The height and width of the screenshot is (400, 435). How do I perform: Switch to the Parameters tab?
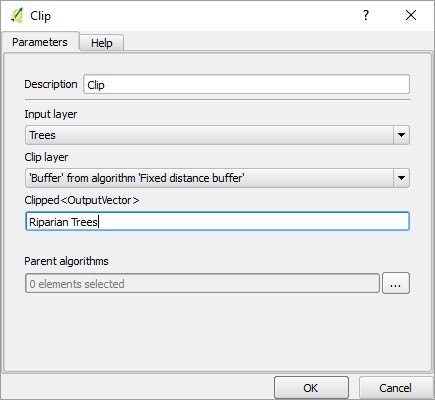tap(40, 42)
